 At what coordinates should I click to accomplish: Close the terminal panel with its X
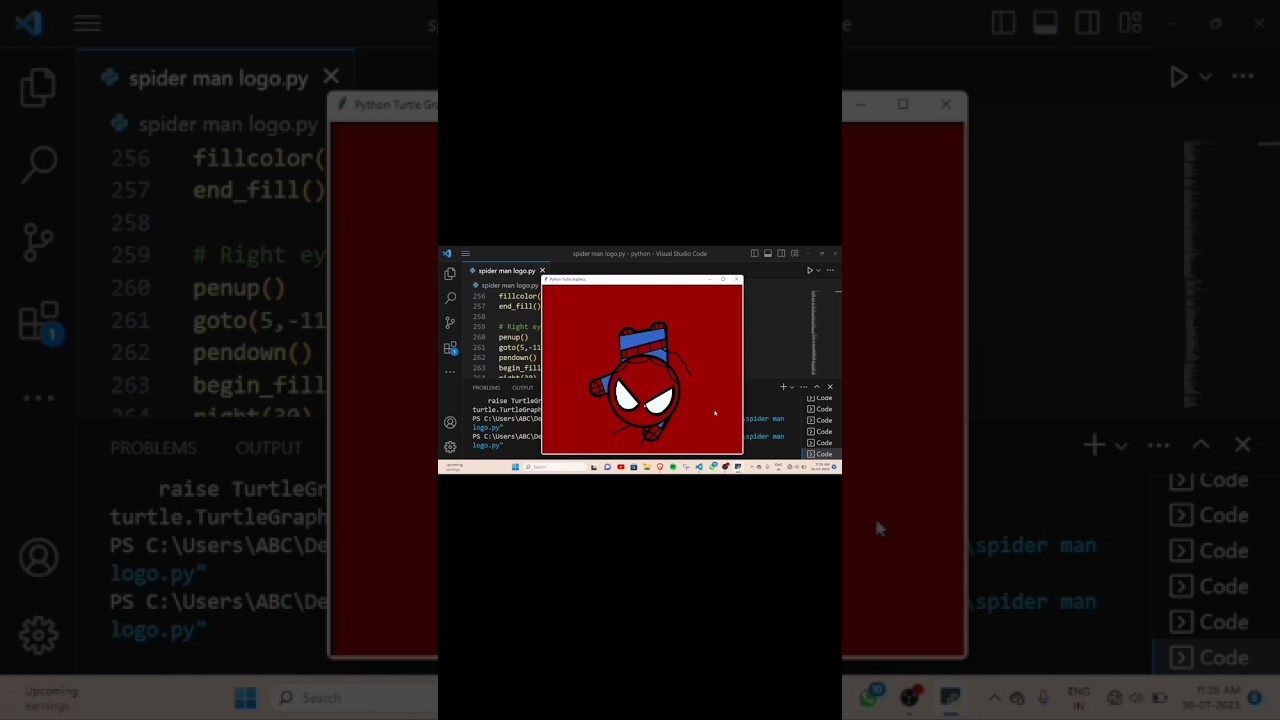[830, 387]
